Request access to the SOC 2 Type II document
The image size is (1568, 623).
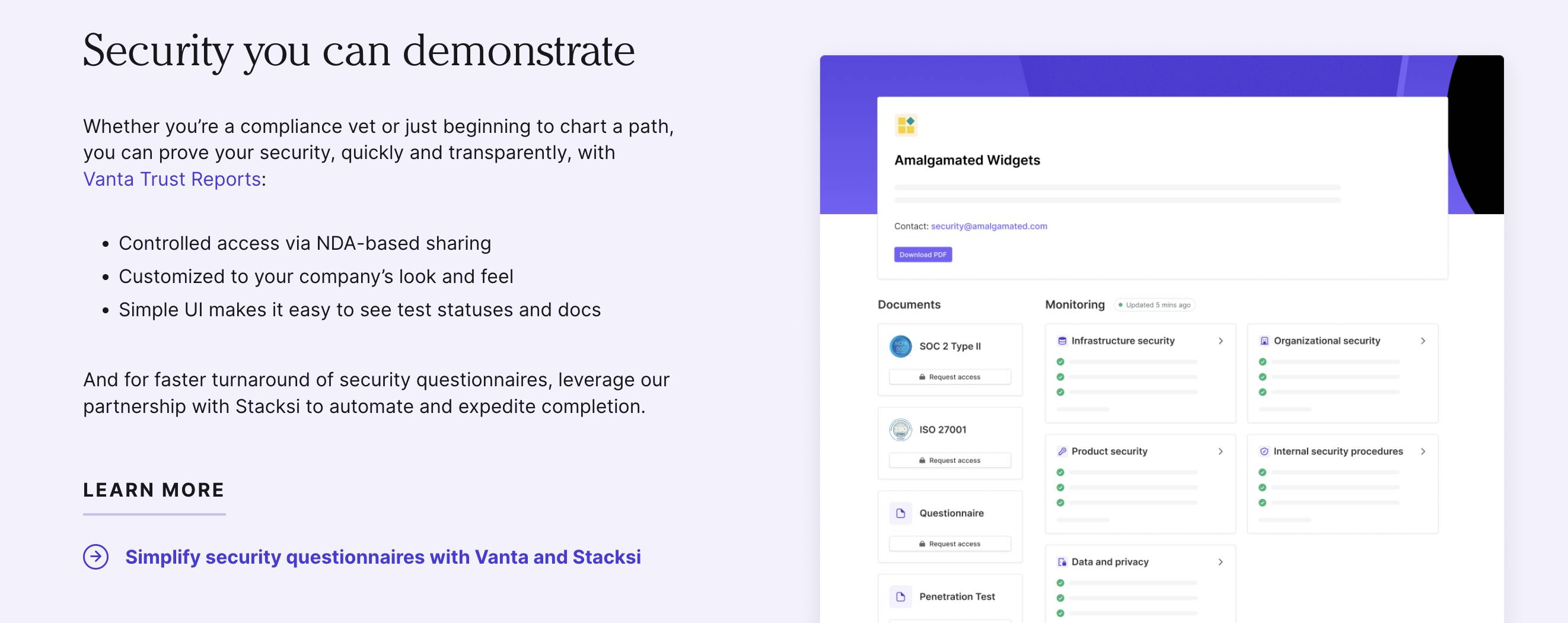point(949,377)
